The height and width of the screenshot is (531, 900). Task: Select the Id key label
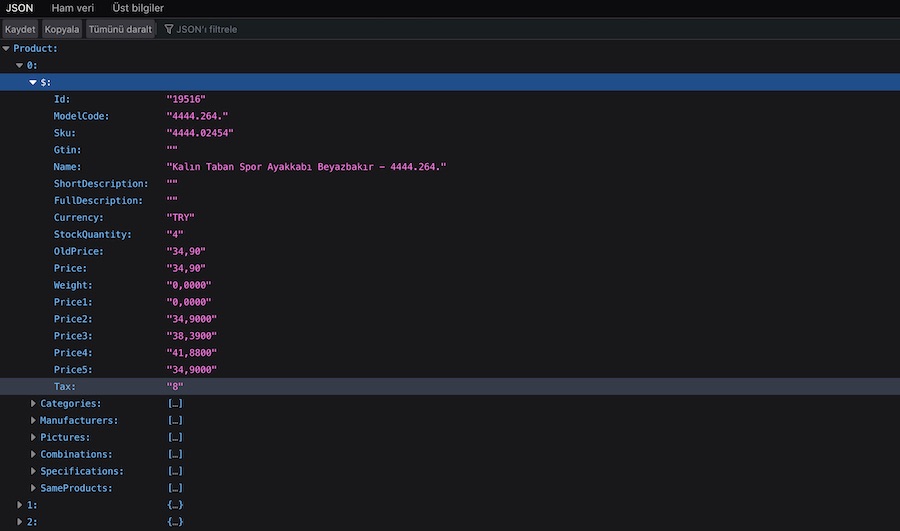pyautogui.click(x=62, y=99)
